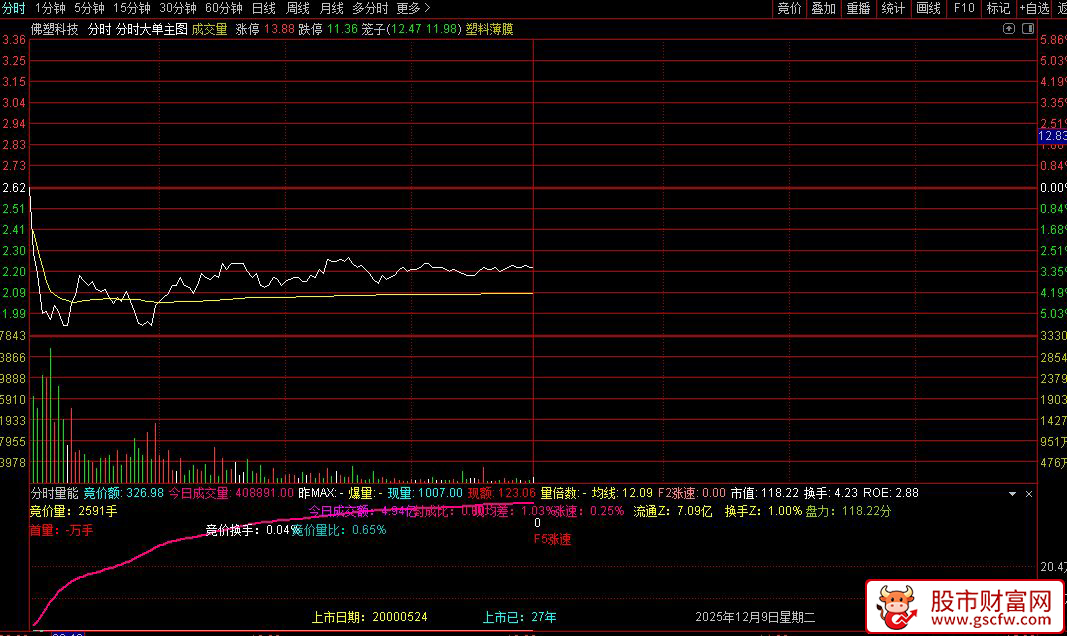Open the 画线 drawing tool
Image resolution: width=1067 pixels, height=636 pixels.
click(927, 8)
